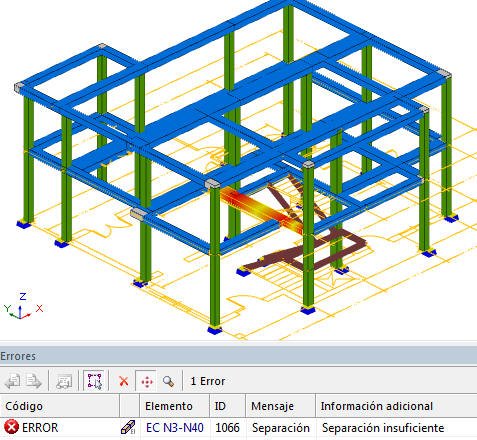
Task: Click the Mensaje column header
Action: click(272, 406)
